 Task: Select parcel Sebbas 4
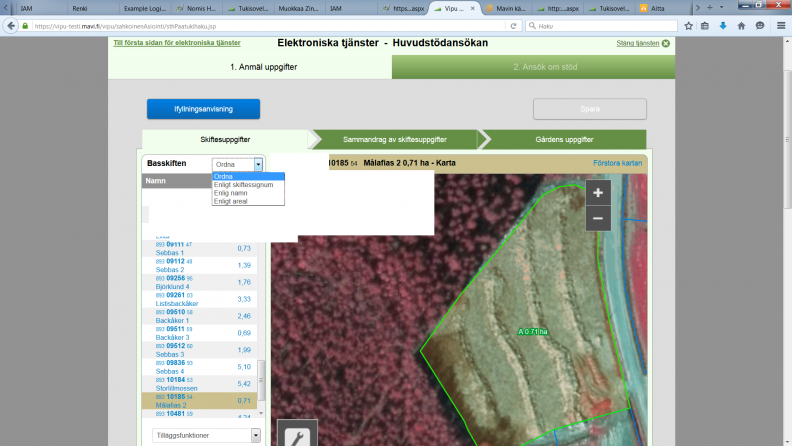tap(200, 367)
